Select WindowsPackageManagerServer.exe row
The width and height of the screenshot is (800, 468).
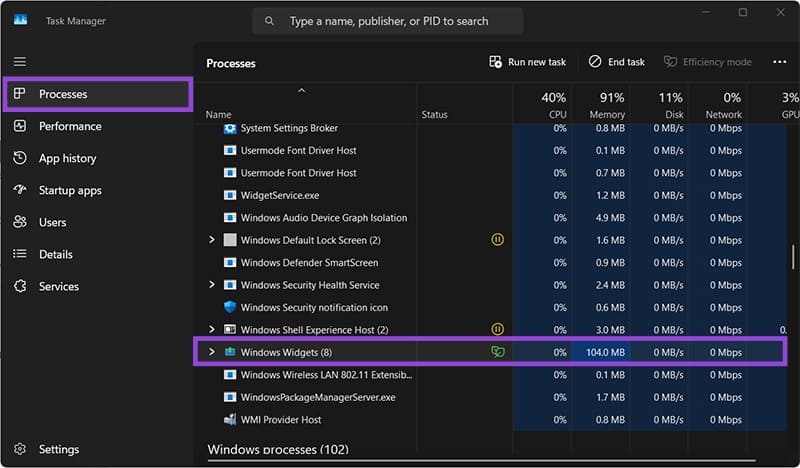[x=491, y=397]
